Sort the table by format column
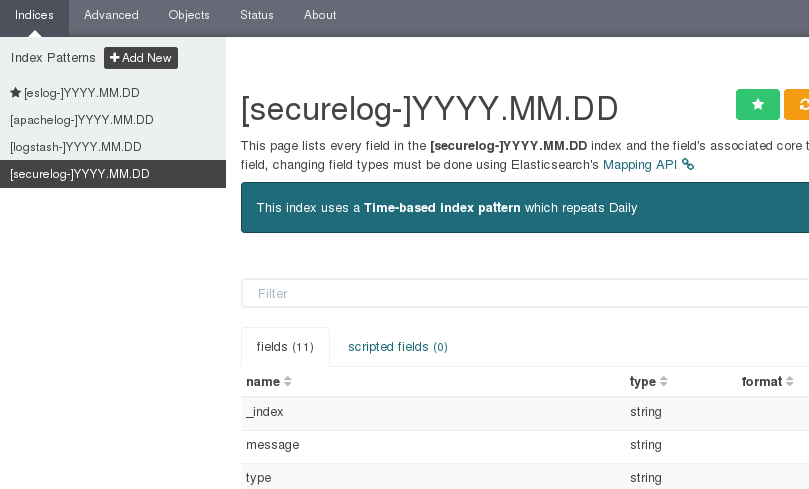 [767, 382]
